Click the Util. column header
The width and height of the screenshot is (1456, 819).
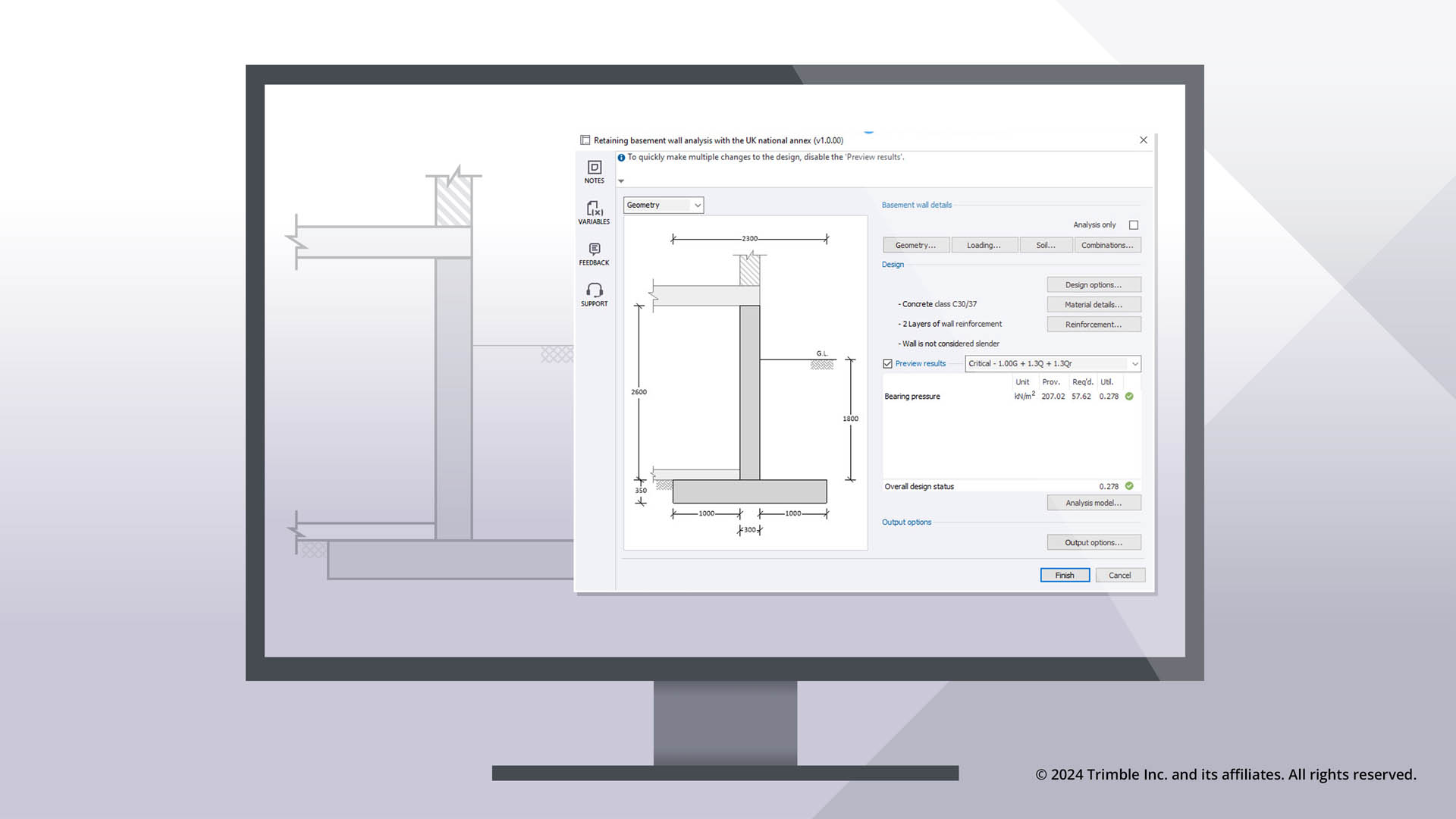(1107, 381)
